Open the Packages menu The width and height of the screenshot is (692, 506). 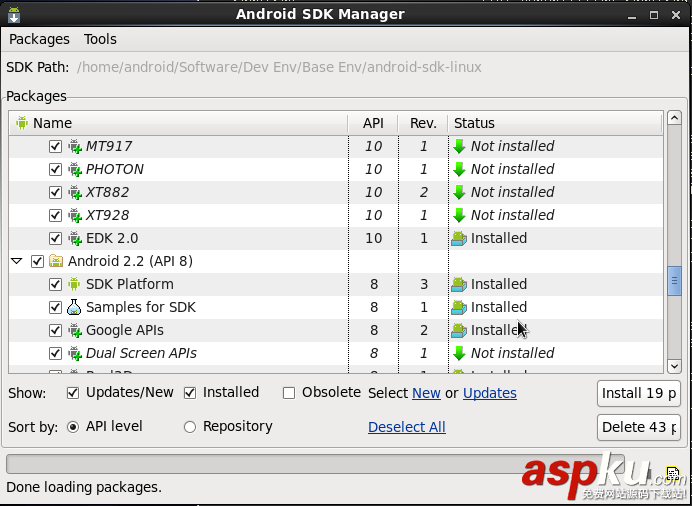click(39, 39)
